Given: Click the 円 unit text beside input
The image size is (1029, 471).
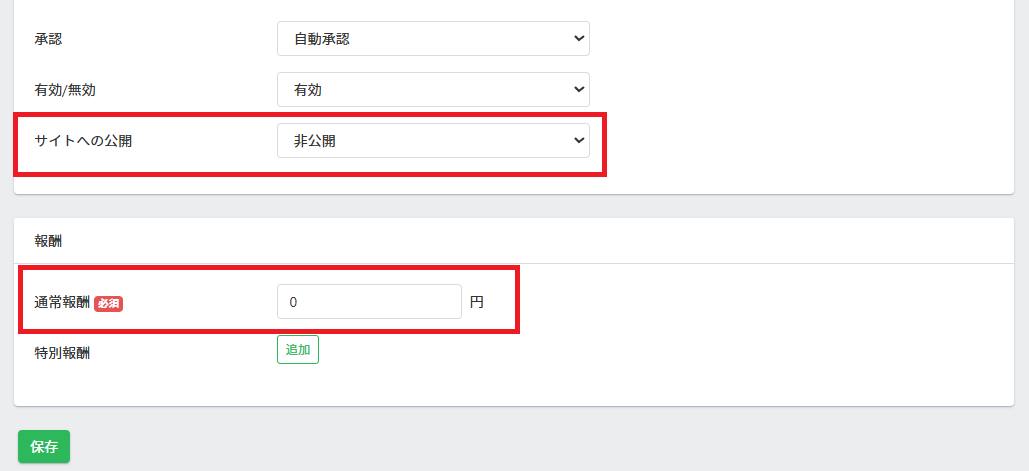Looking at the screenshot, I should point(477,302).
